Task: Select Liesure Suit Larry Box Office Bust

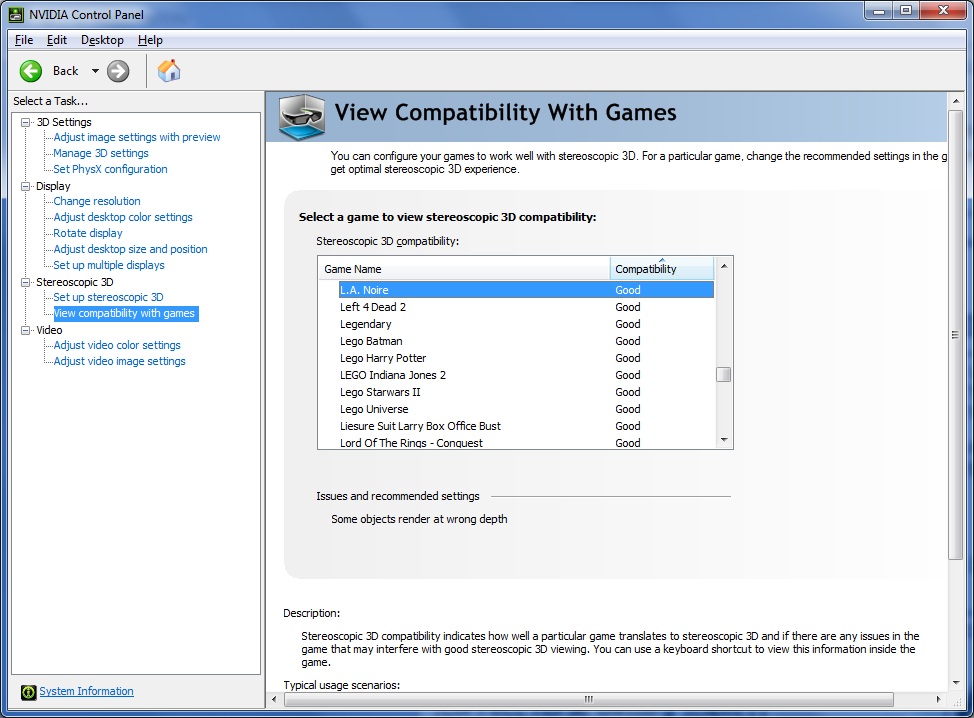Action: pyautogui.click(x=526, y=426)
